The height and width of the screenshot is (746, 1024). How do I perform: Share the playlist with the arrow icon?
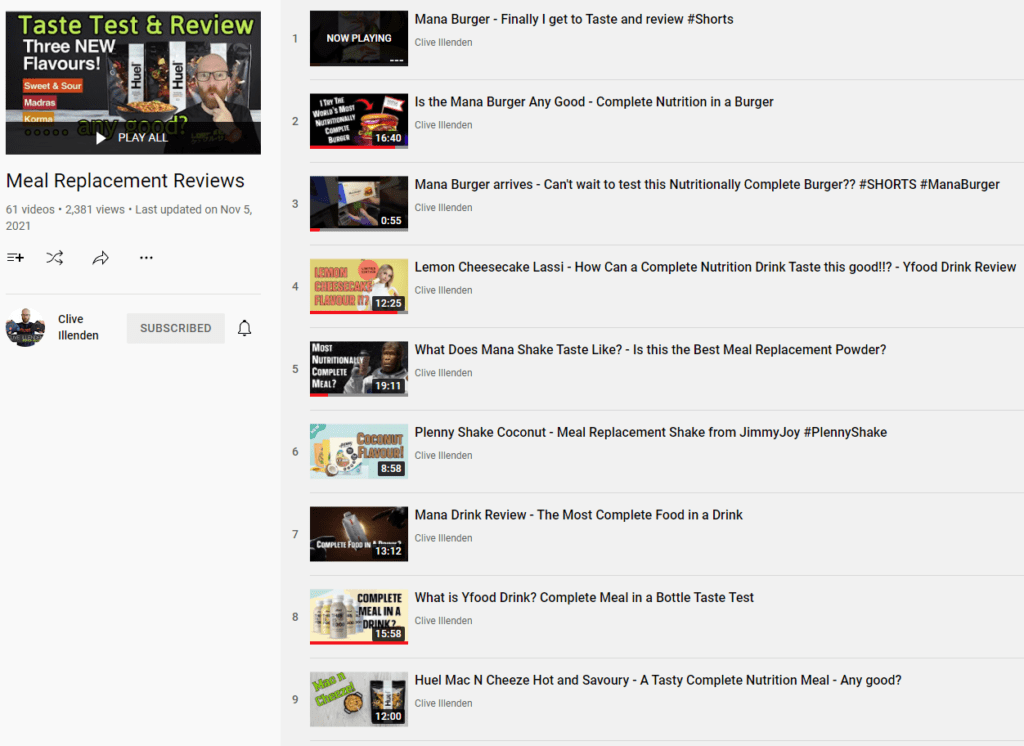[101, 258]
